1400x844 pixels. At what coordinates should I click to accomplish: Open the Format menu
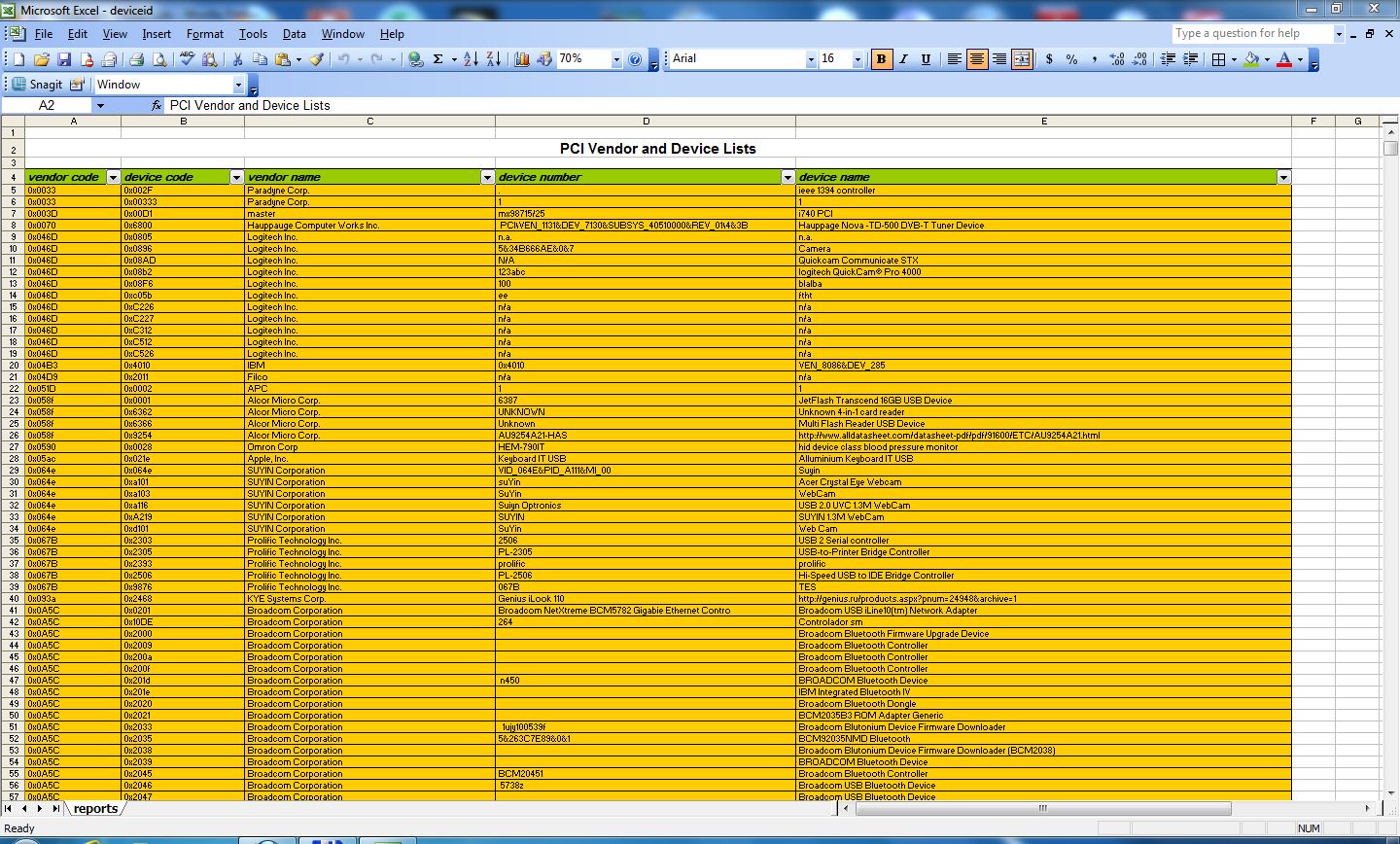pyautogui.click(x=205, y=34)
